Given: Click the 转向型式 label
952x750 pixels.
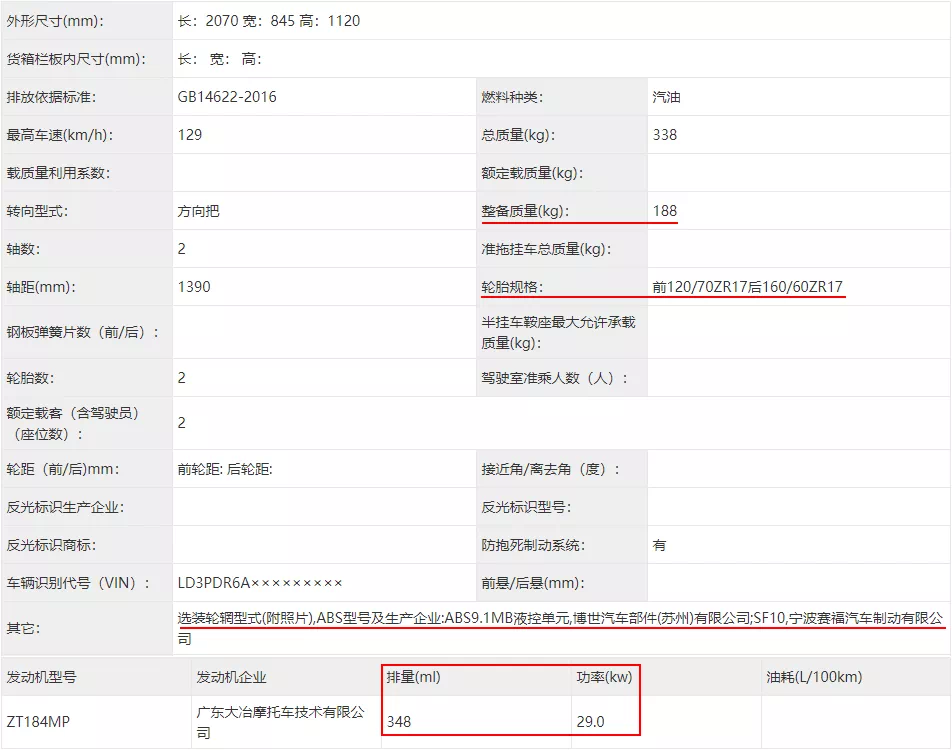Looking at the screenshot, I should point(37,211).
